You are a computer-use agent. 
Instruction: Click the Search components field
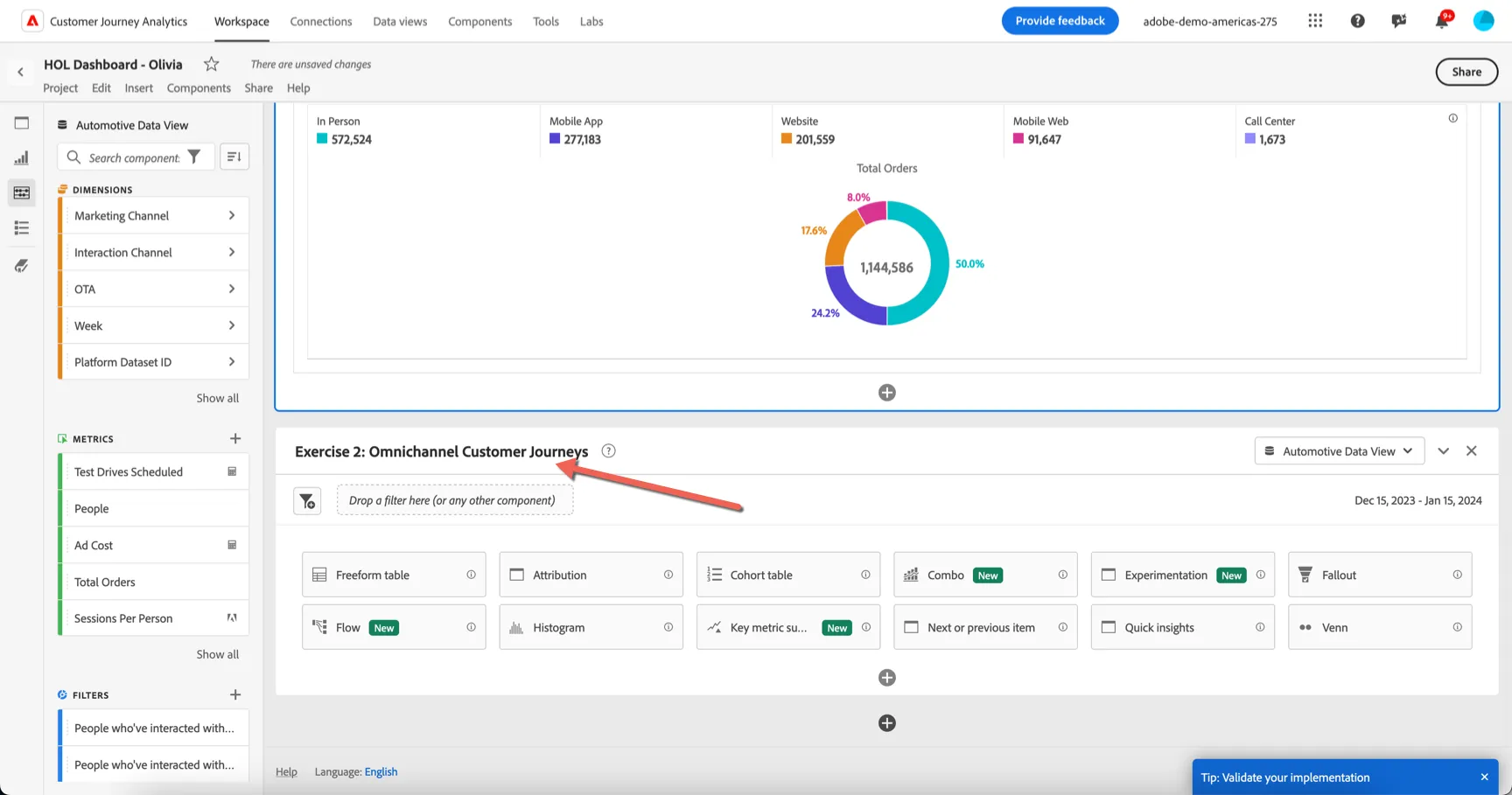(134, 157)
